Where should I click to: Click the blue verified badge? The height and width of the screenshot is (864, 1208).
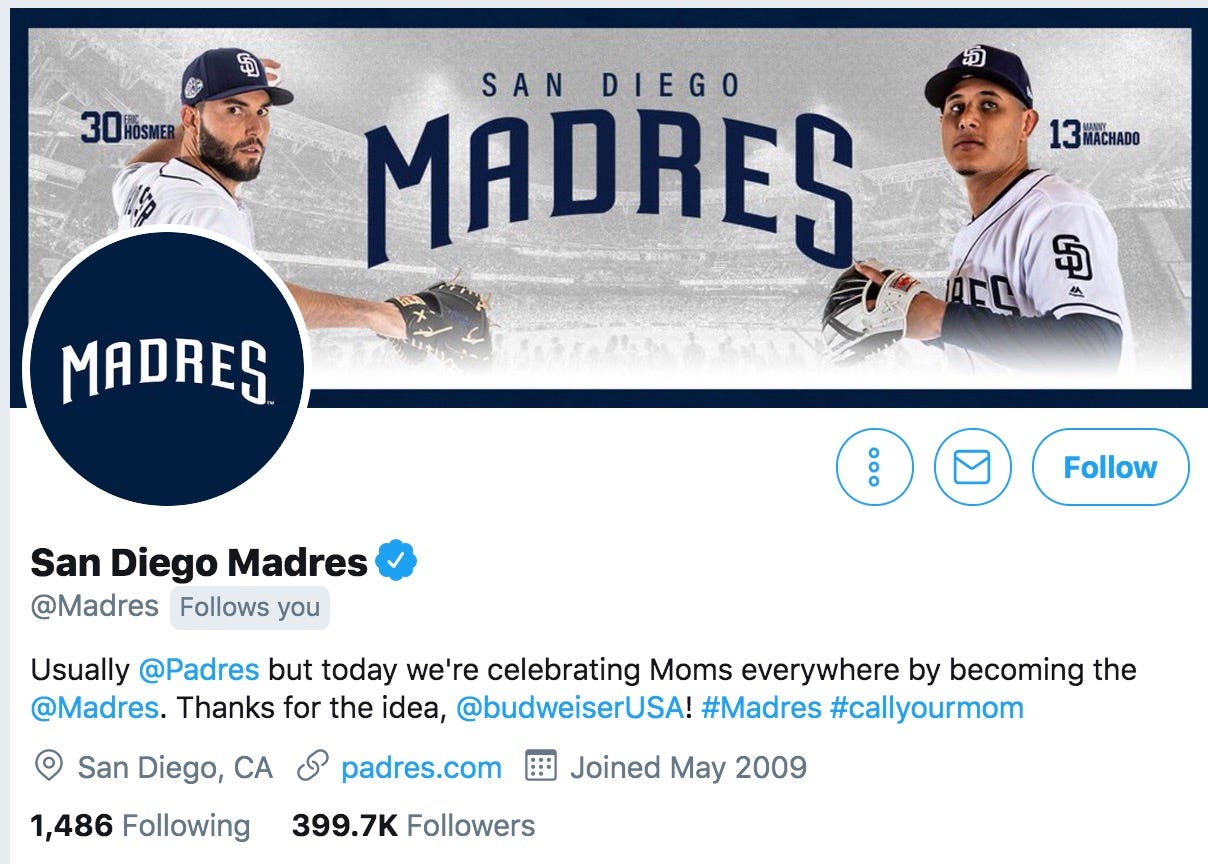tap(396, 562)
